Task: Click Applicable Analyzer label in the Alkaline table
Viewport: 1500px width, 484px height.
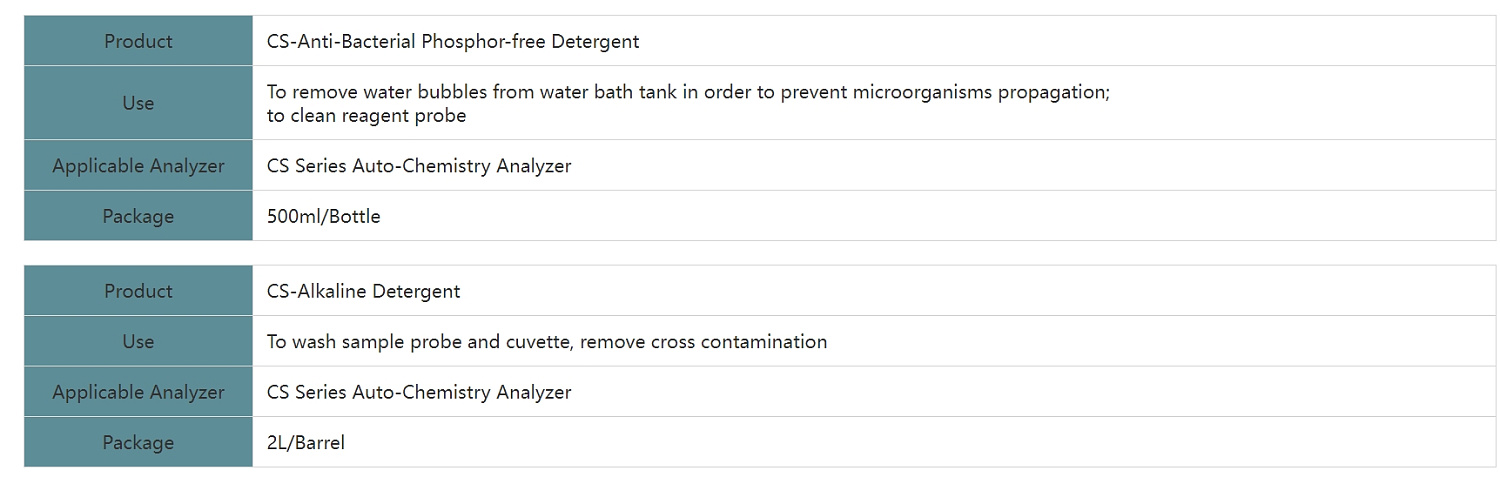Action: 138,392
